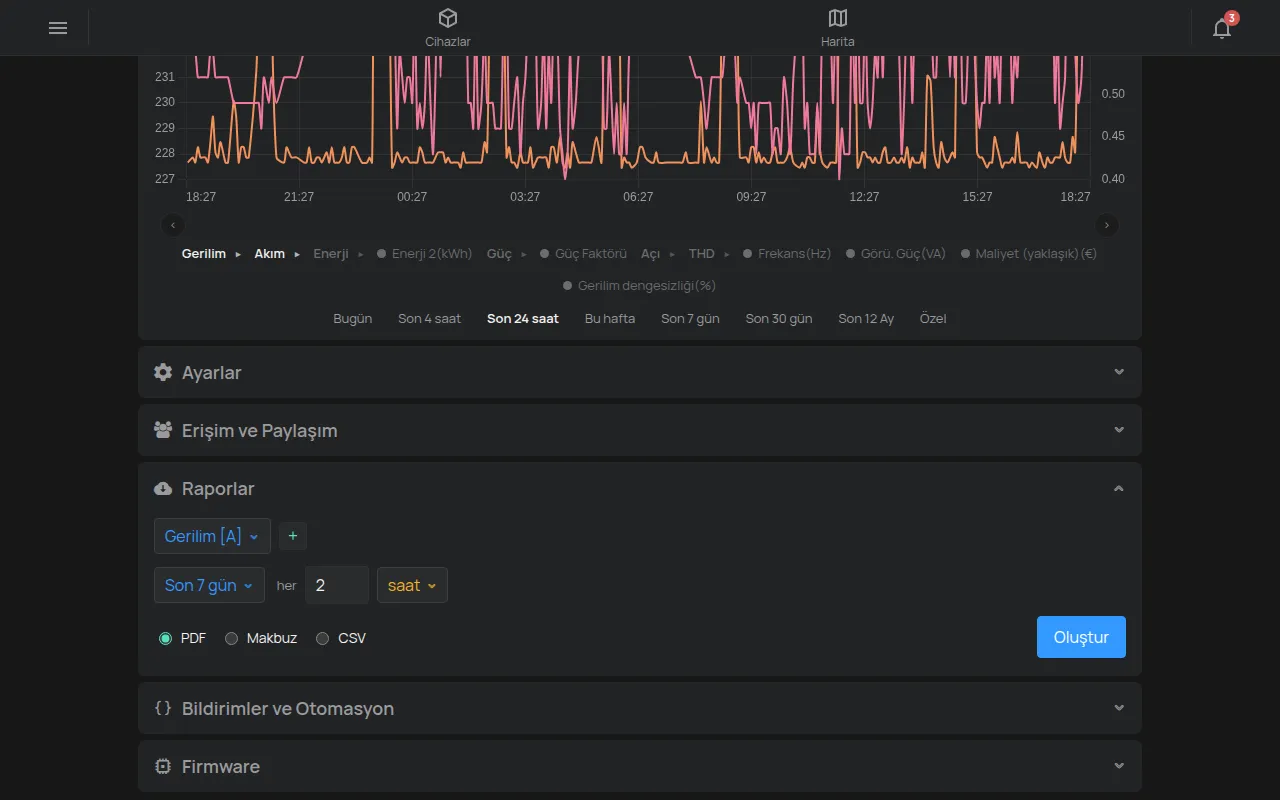
Task: Click the green plus add-series icon
Action: pos(293,536)
